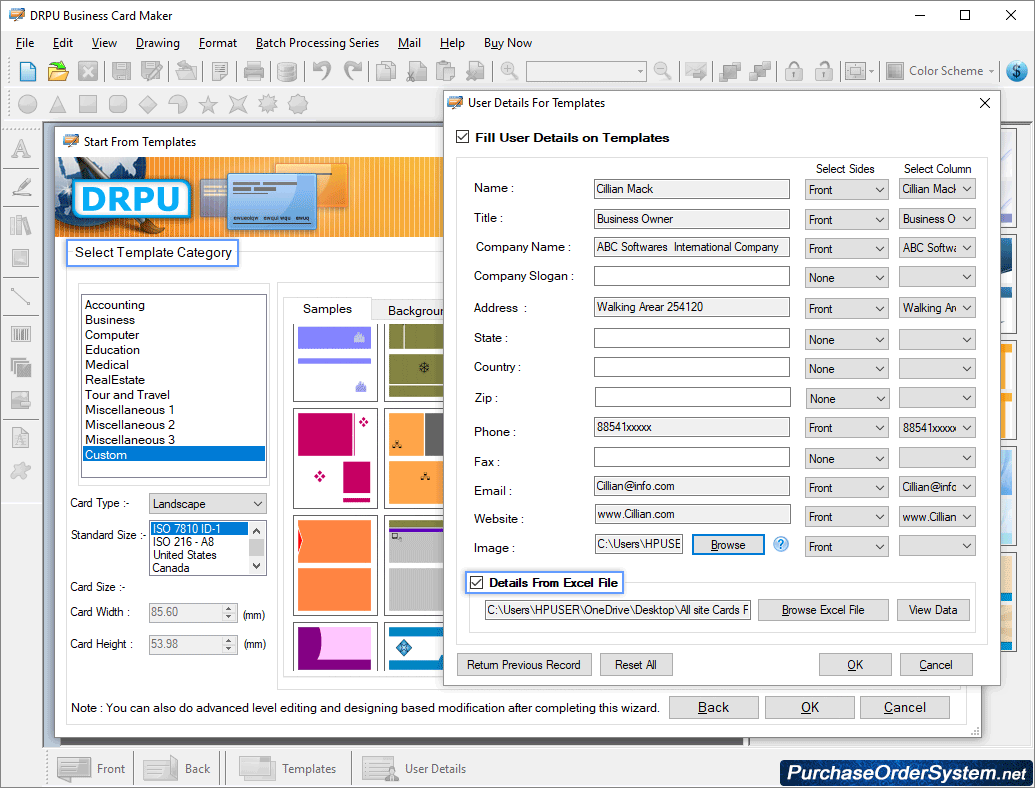Open Select Sides dropdown for Zip
The height and width of the screenshot is (788, 1035).
click(847, 399)
